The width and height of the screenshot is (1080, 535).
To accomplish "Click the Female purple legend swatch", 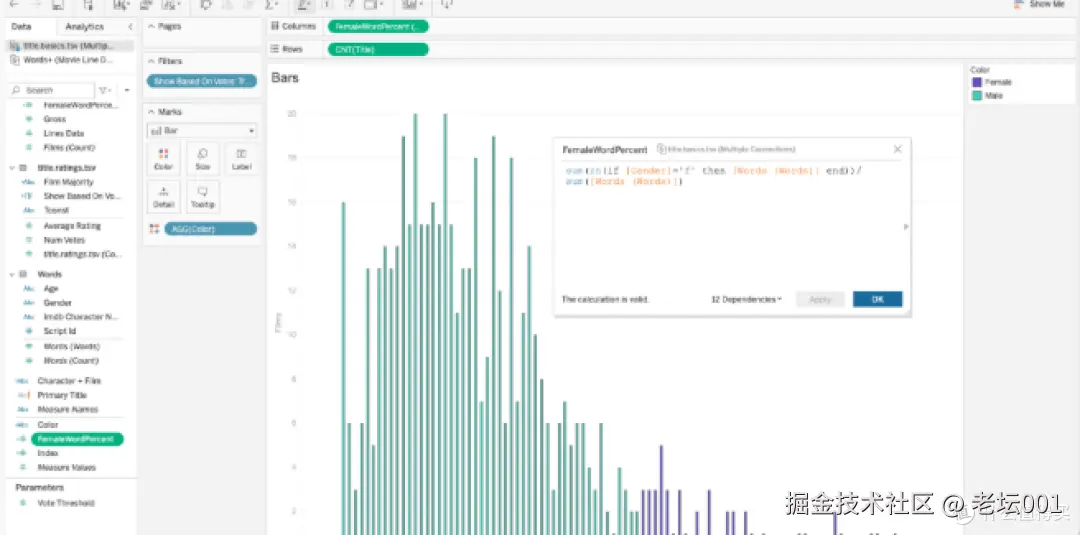I will tap(976, 82).
